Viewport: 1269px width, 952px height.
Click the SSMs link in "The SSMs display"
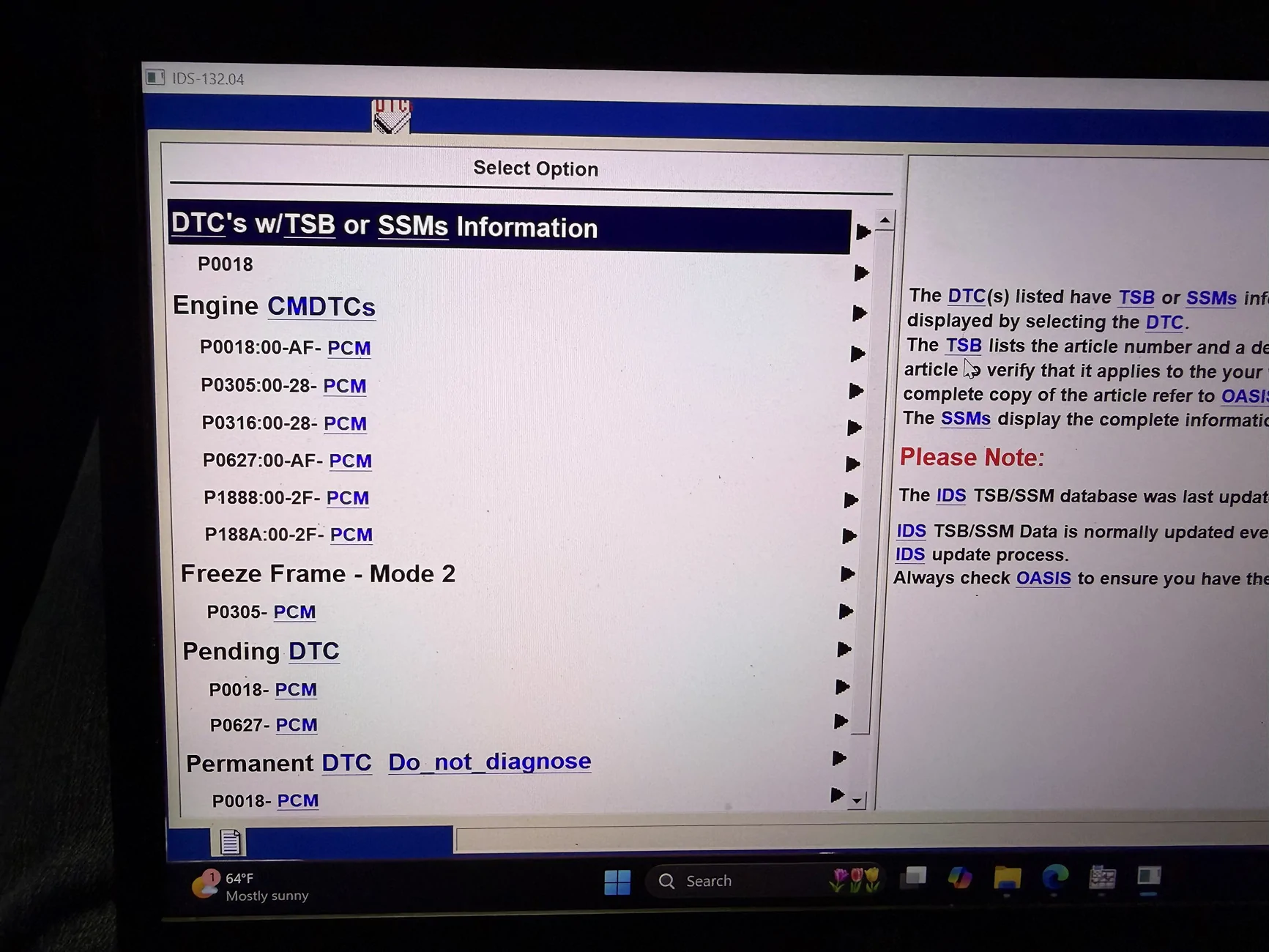pos(966,419)
